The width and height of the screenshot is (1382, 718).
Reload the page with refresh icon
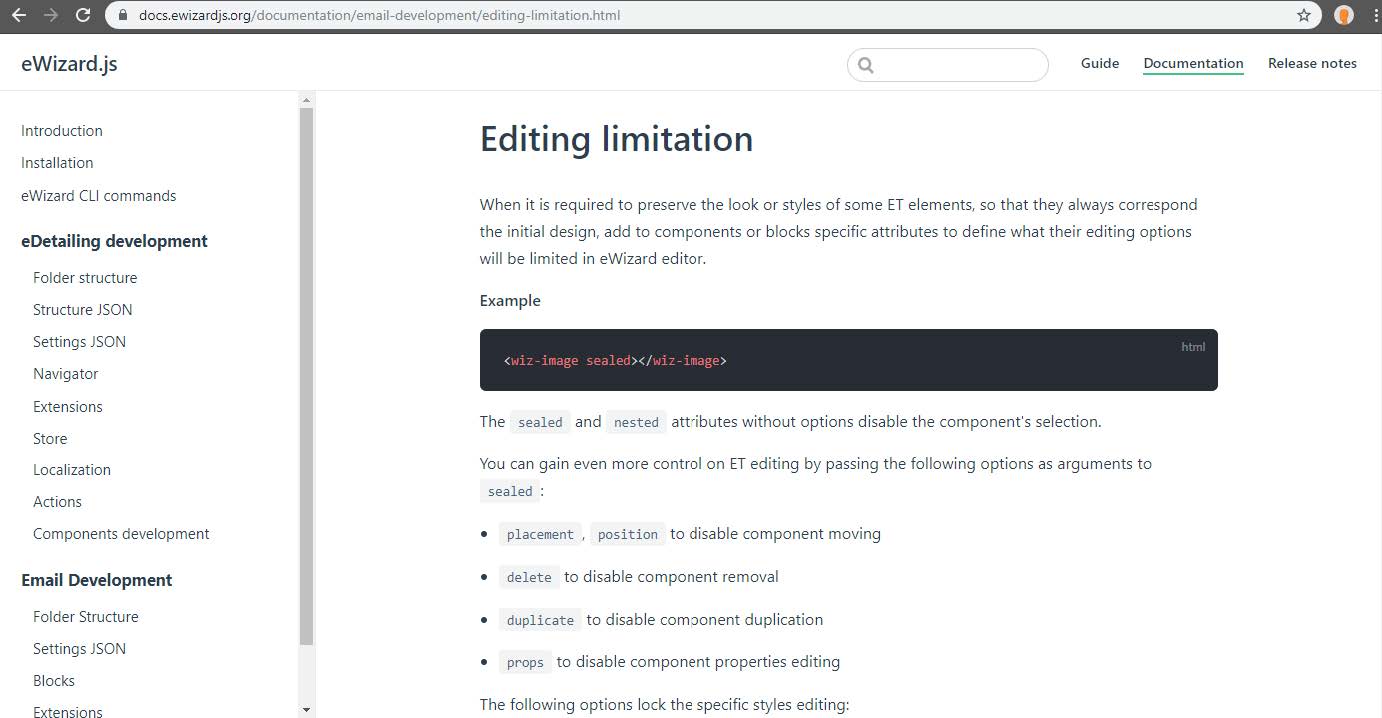(84, 15)
